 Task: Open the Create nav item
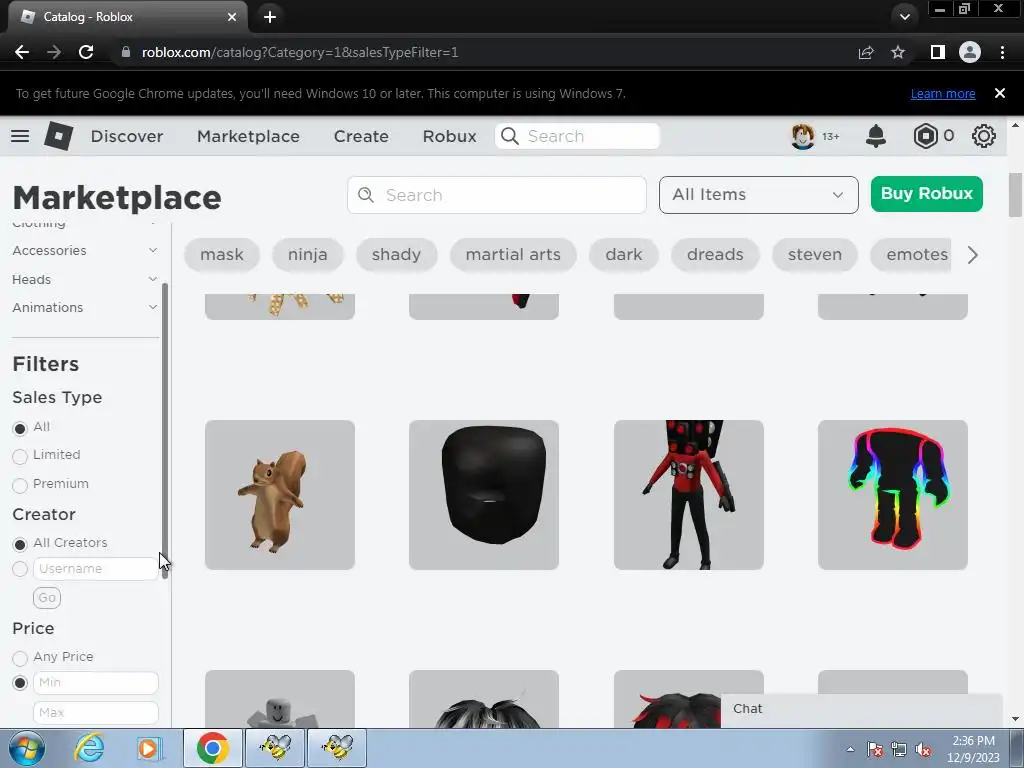[x=361, y=136]
